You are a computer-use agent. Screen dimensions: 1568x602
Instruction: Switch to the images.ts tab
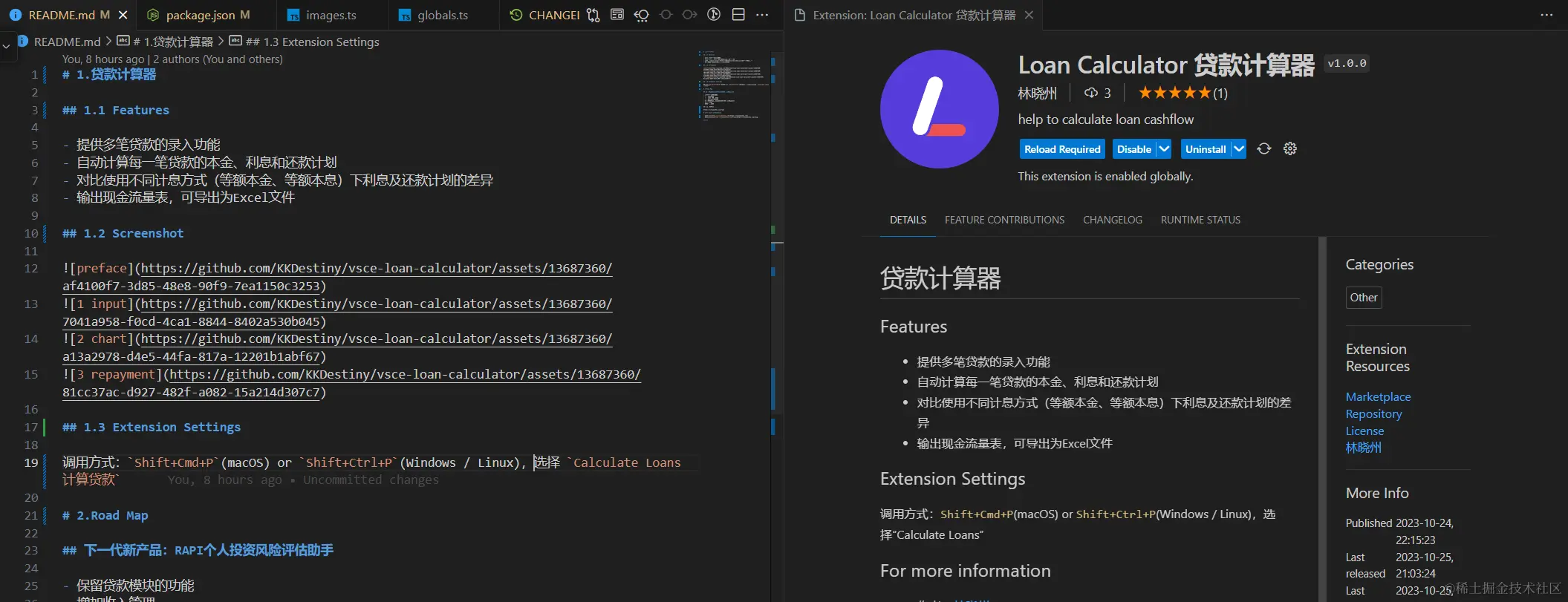331,15
